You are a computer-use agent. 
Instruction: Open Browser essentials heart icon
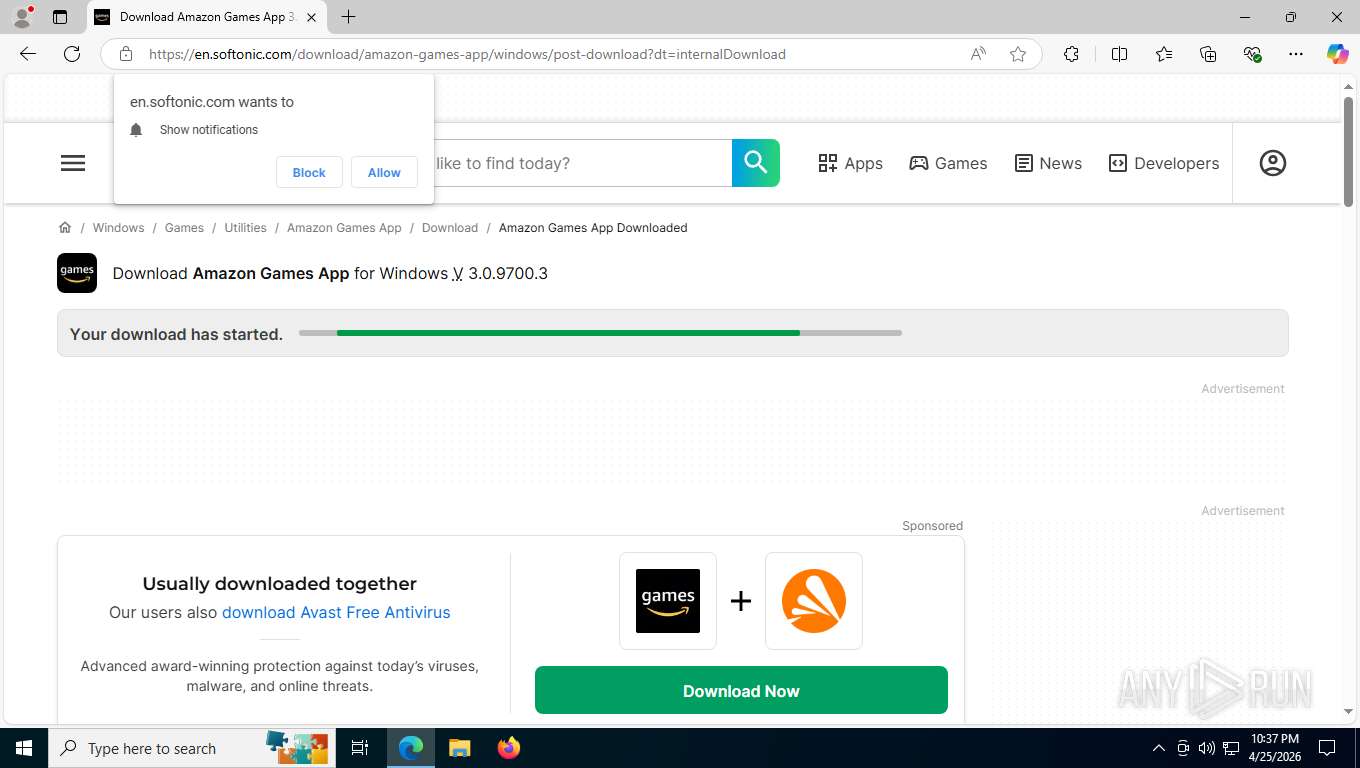[1252, 54]
